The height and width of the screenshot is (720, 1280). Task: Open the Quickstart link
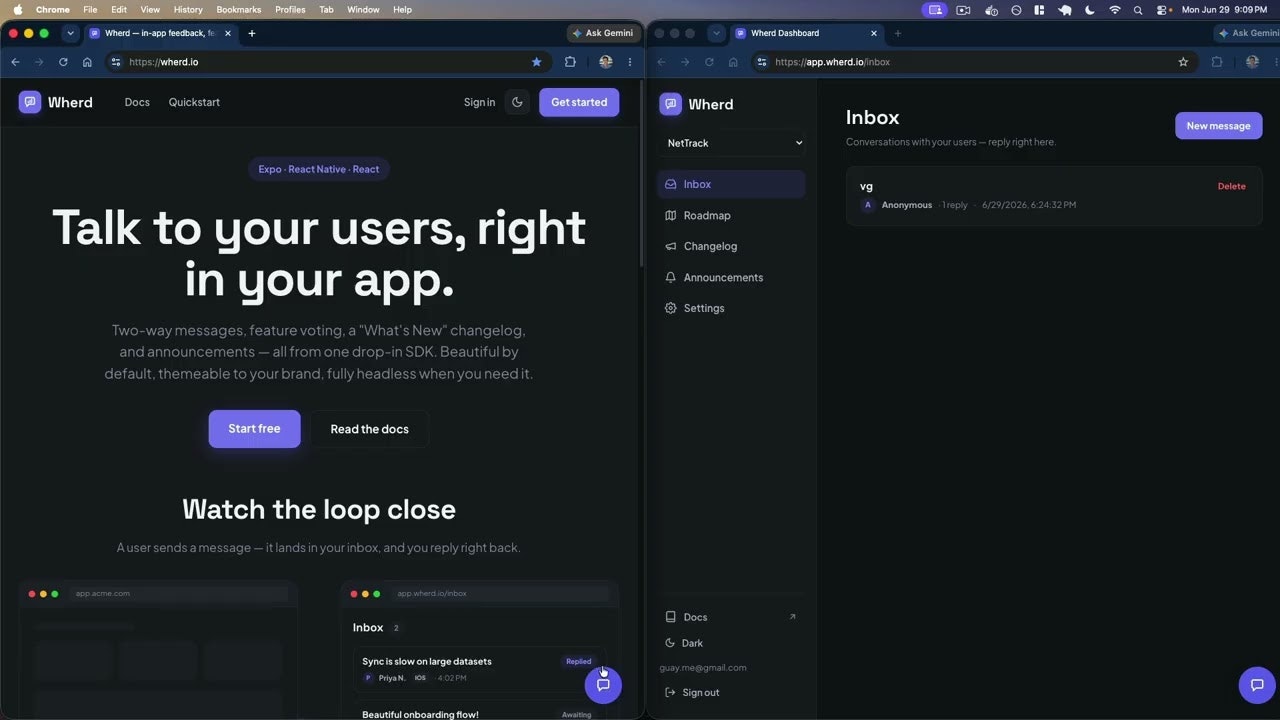[194, 102]
